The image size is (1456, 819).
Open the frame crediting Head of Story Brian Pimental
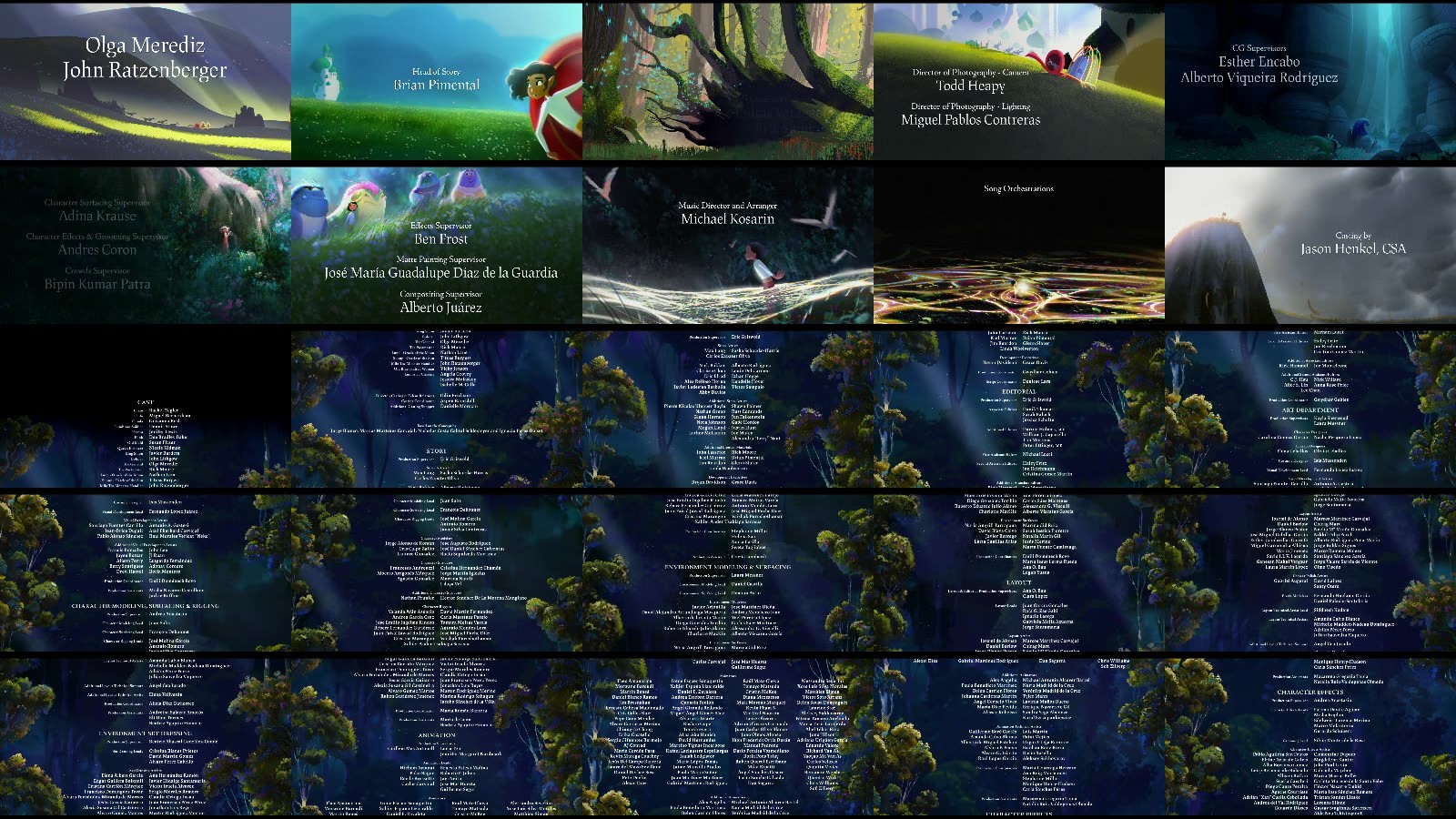[437, 82]
